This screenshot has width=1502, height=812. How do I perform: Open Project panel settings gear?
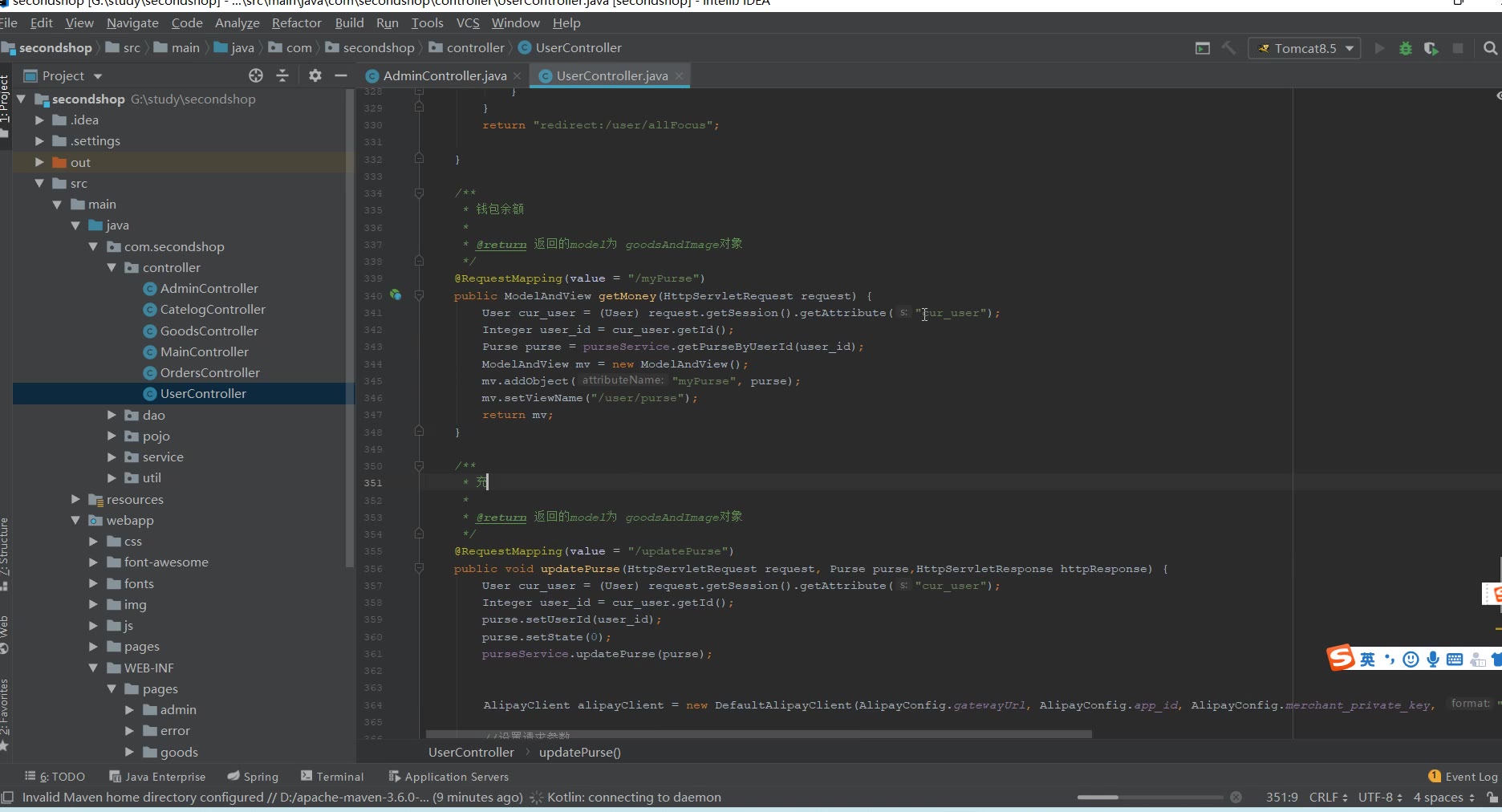point(315,75)
